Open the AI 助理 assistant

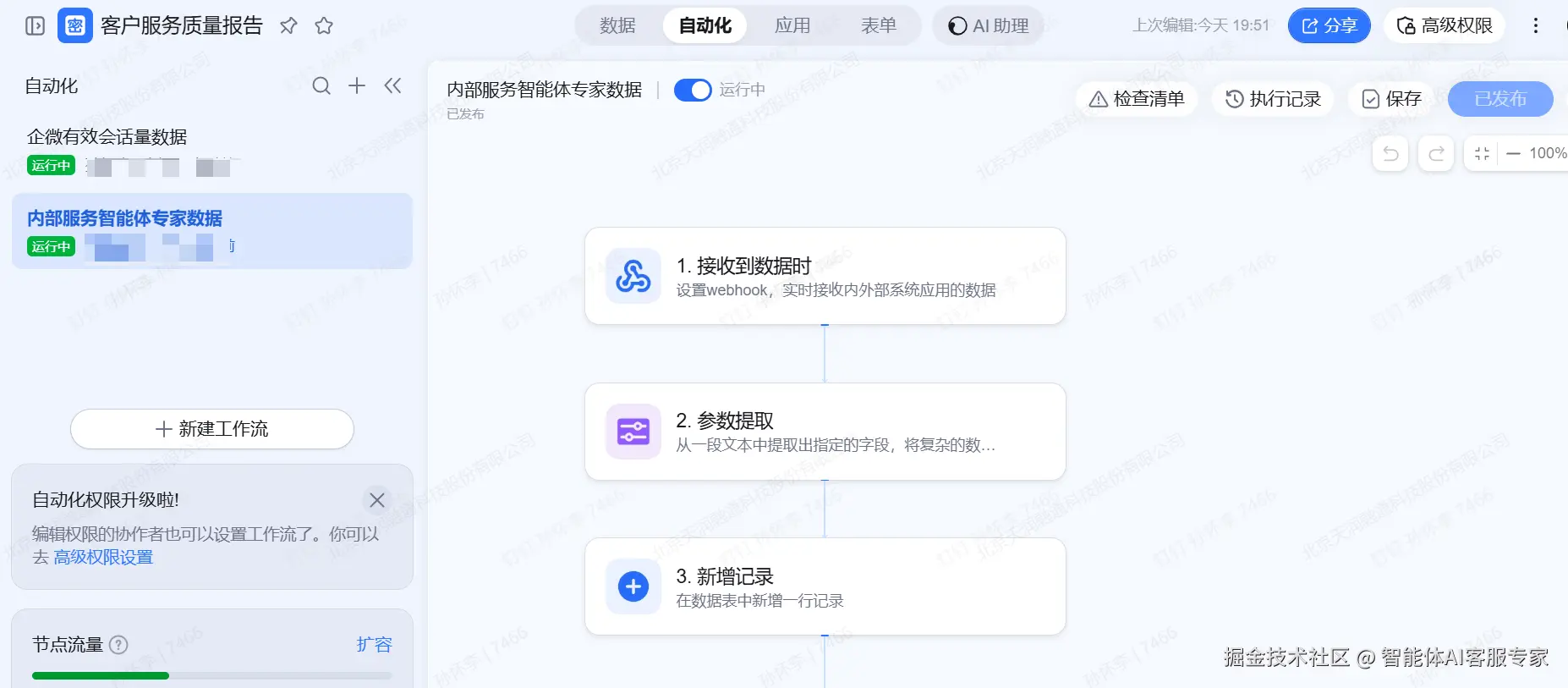(x=988, y=25)
